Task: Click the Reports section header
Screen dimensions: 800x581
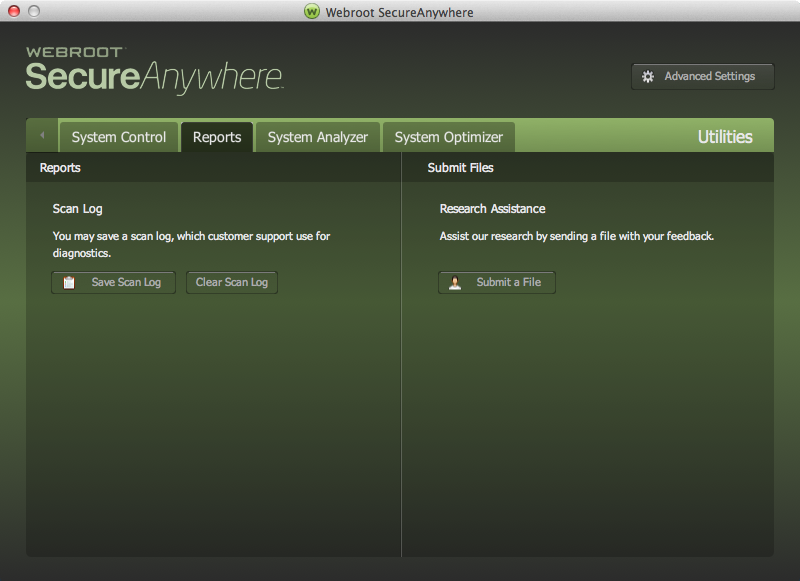Action: tap(60, 168)
